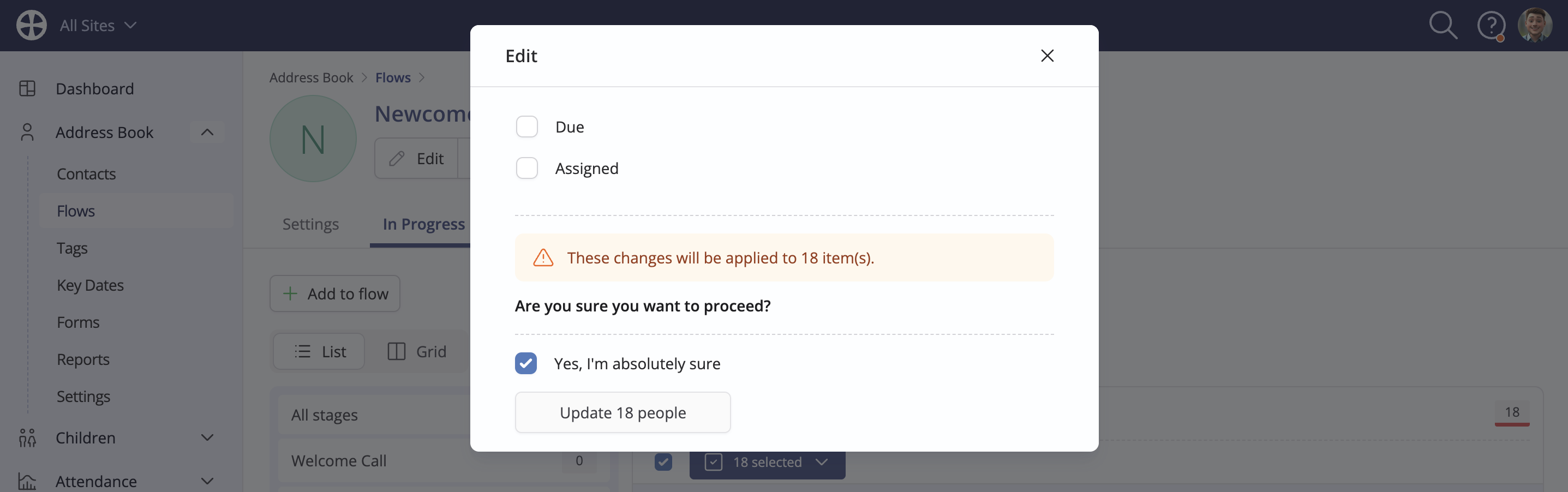The image size is (1568, 492).
Task: Click the Dashboard grid icon
Action: tap(27, 88)
